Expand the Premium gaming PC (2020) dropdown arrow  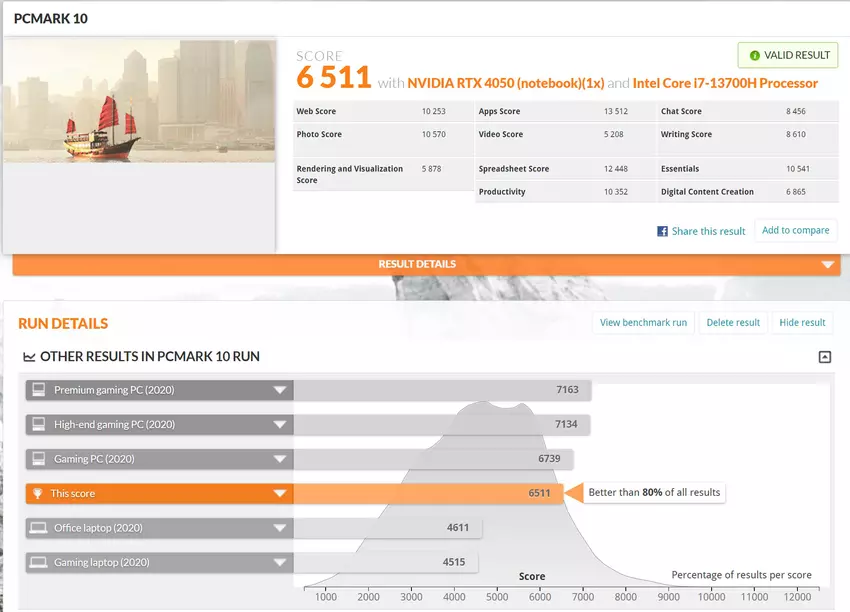280,390
